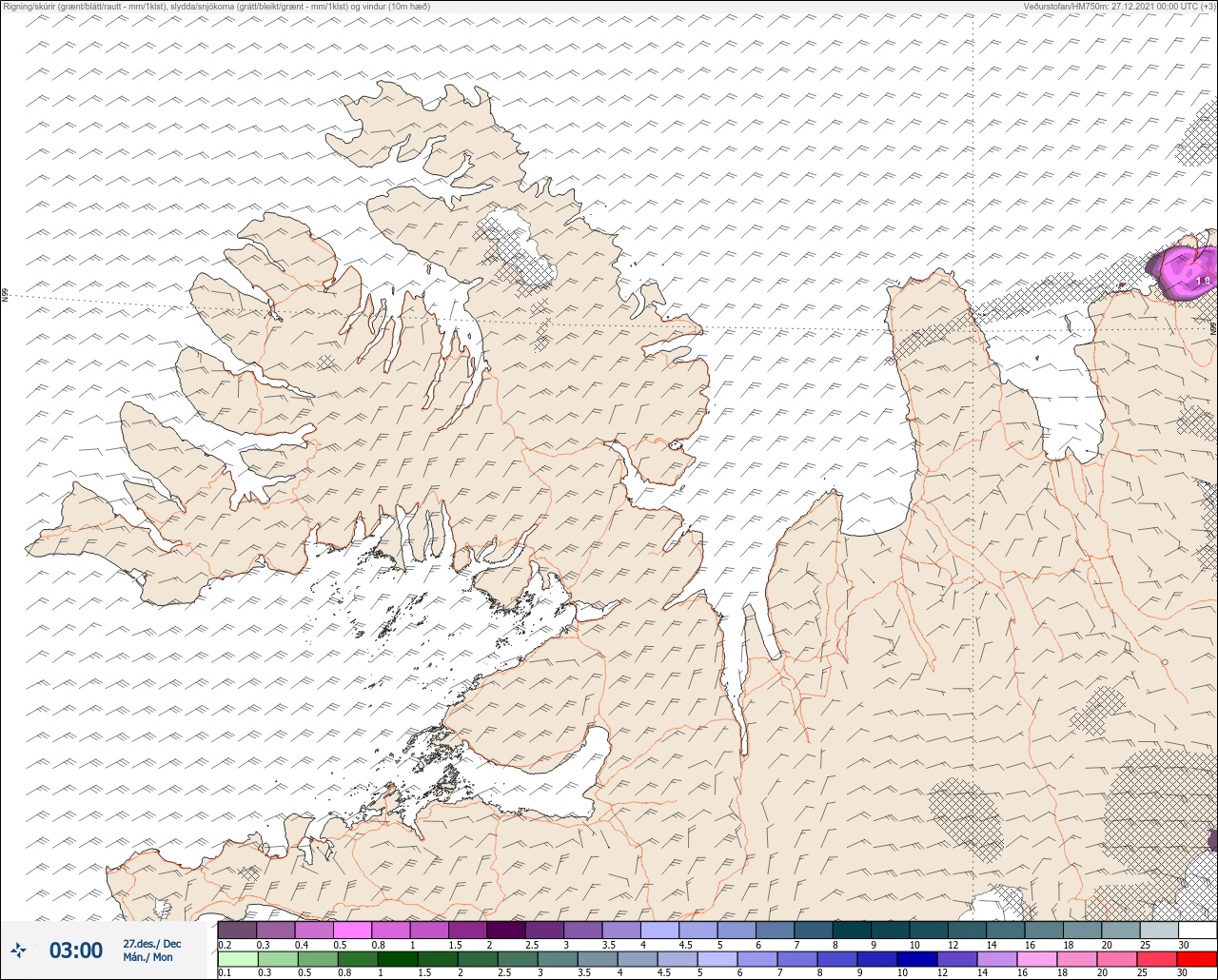Select the lower scale swatch starting at 2.5
Viewport: 1218px width, 980px height.
[518, 959]
